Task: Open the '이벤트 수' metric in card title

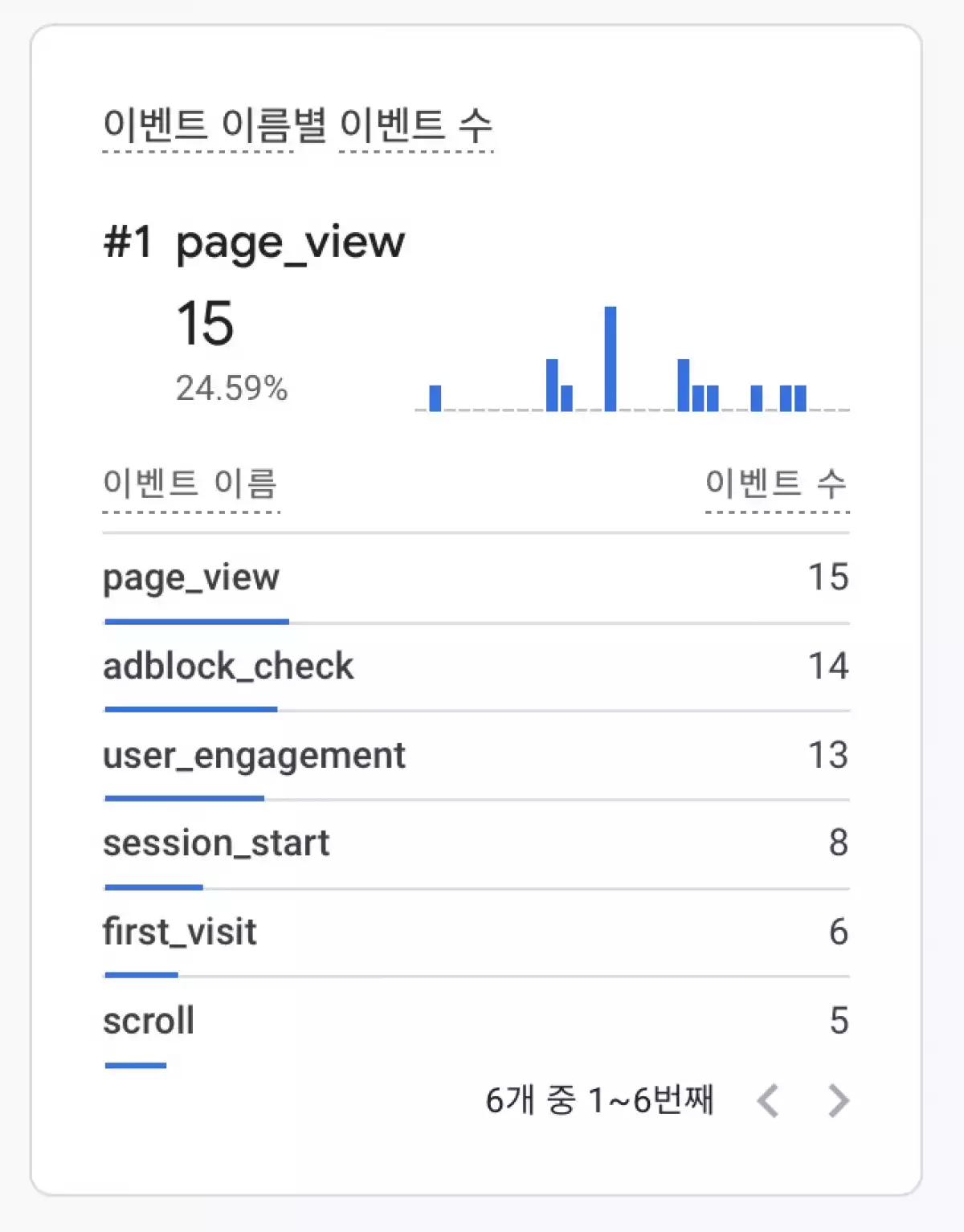Action: tap(415, 125)
